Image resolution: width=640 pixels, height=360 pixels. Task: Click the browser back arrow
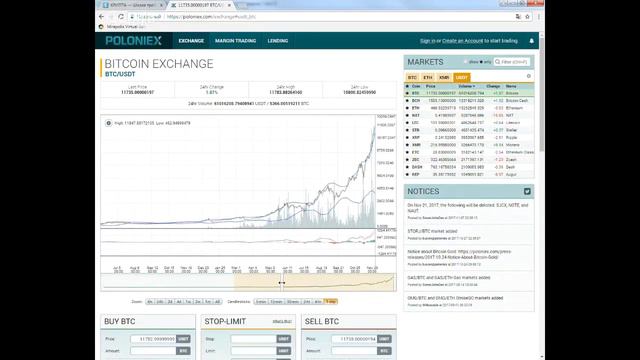point(102,17)
